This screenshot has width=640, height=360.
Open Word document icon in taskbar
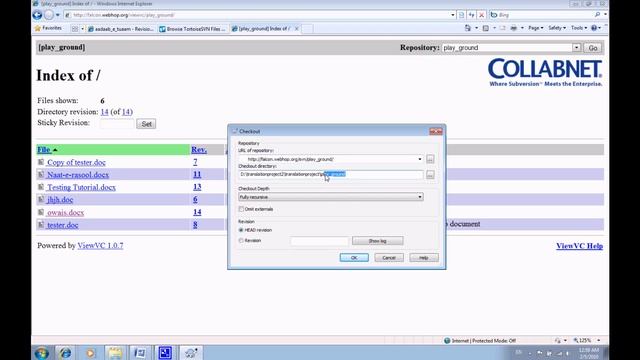[140, 353]
